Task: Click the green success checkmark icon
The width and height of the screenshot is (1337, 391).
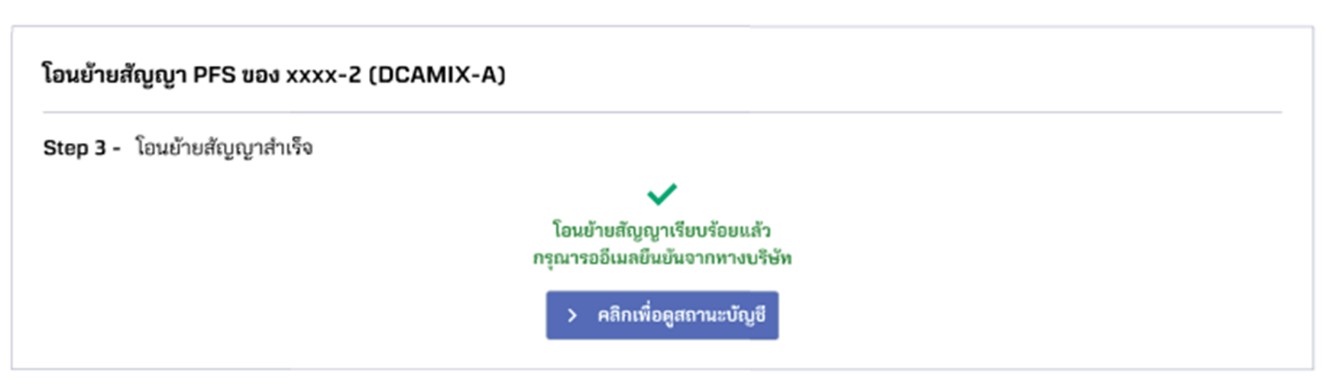Action: (662, 194)
